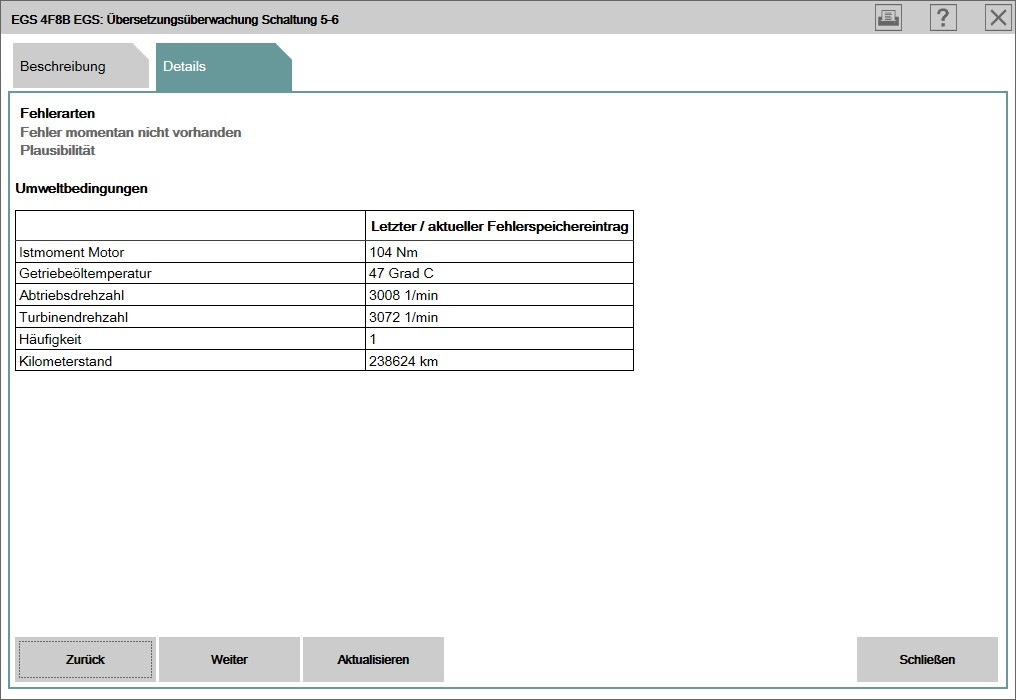This screenshot has width=1016, height=700.
Task: Close the window with the X icon
Action: click(x=998, y=17)
